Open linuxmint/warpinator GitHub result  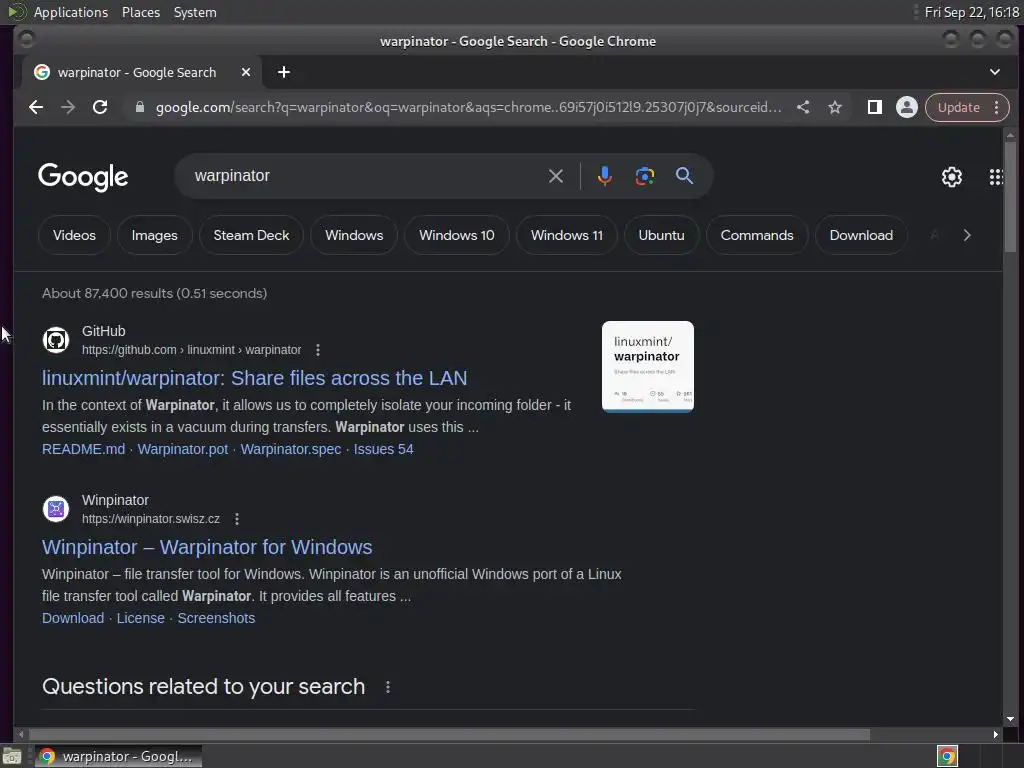pos(254,378)
